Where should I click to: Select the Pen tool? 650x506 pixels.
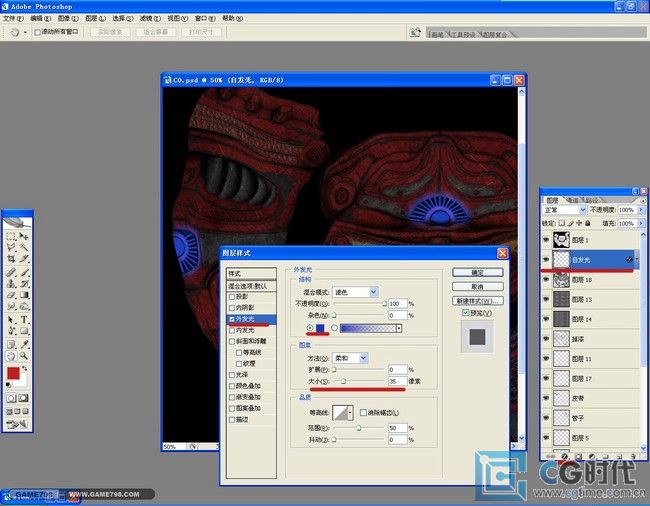coord(11,331)
